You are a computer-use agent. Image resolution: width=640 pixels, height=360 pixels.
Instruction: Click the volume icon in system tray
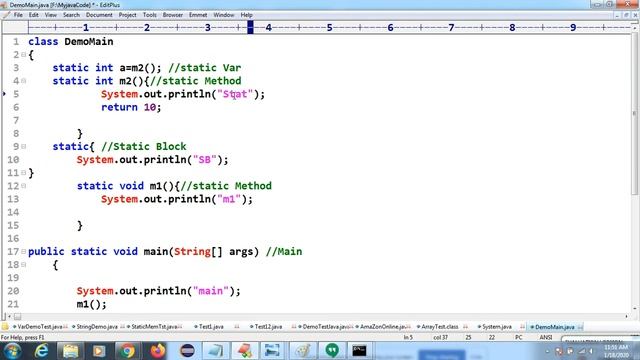coord(591,351)
